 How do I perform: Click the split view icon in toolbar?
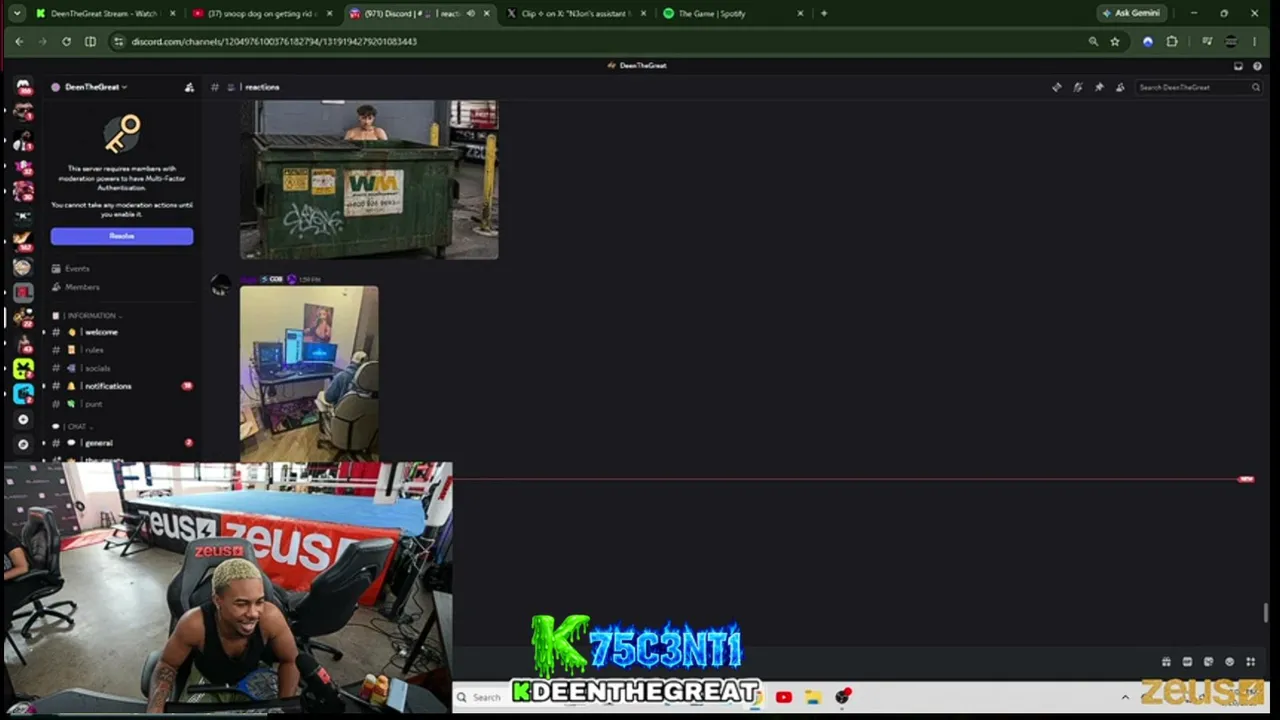90,41
